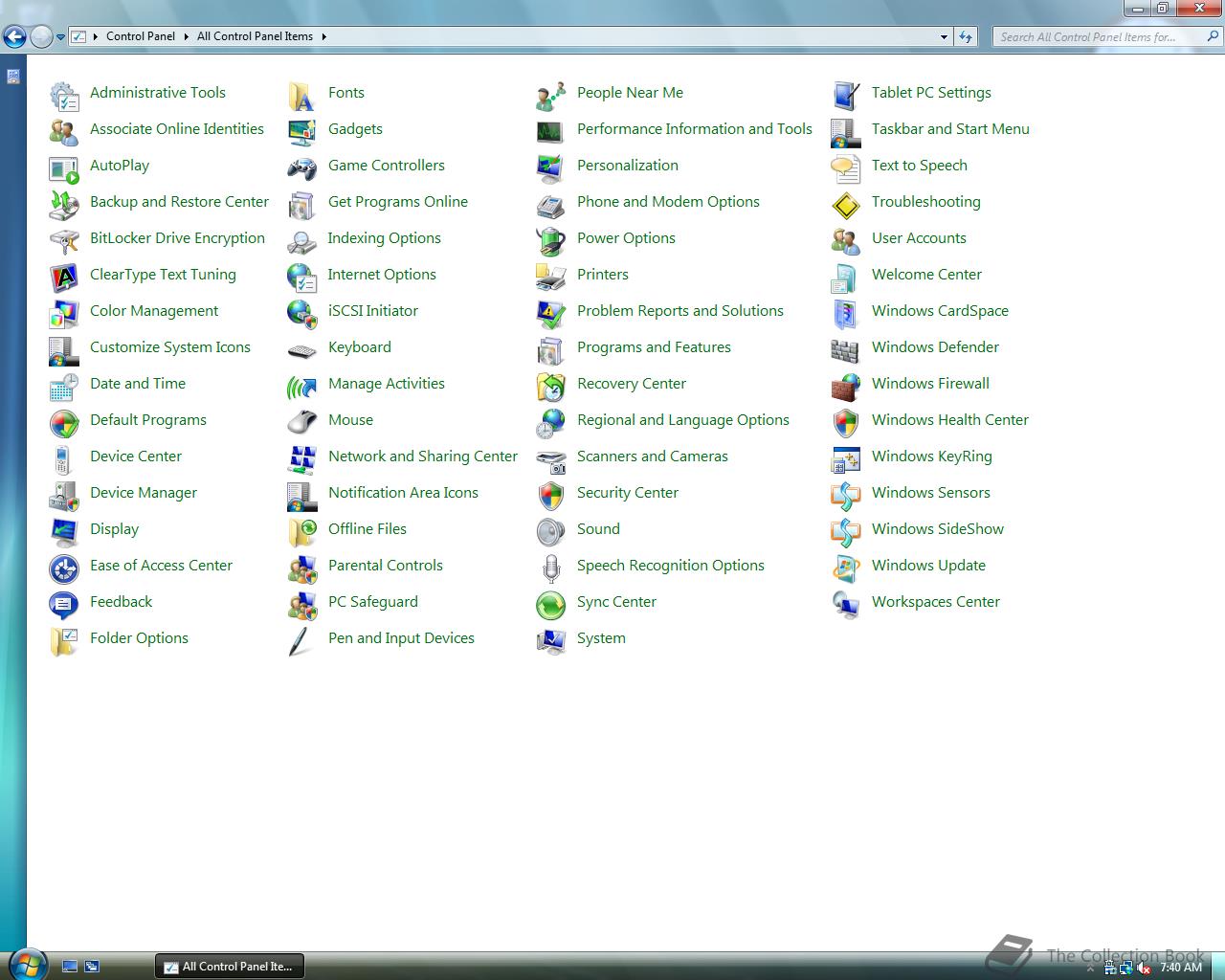1225x980 pixels.
Task: Open the Security Center shield icon
Action: tap(551, 495)
